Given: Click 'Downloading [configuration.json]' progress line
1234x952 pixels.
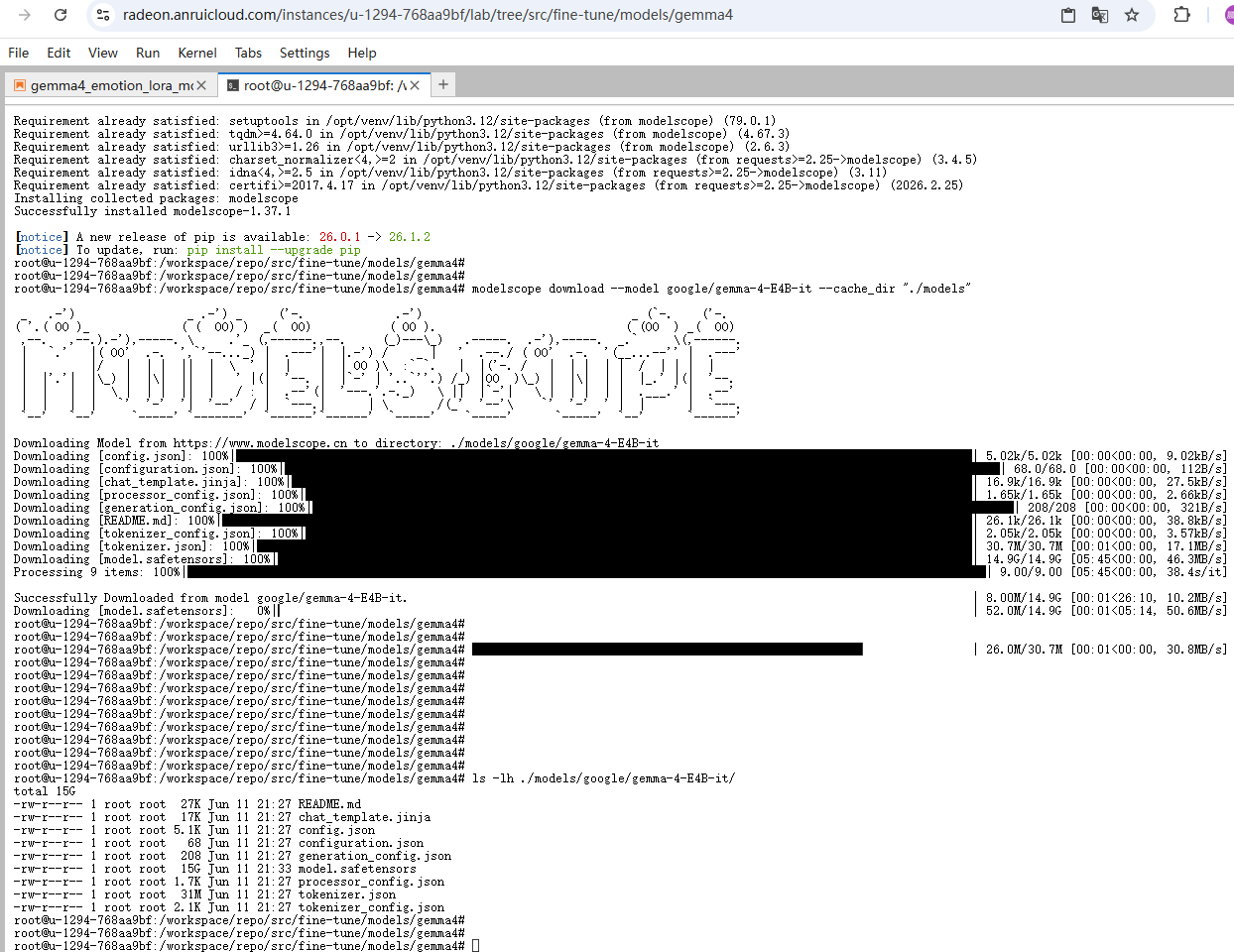Looking at the screenshot, I should click(x=620, y=469).
